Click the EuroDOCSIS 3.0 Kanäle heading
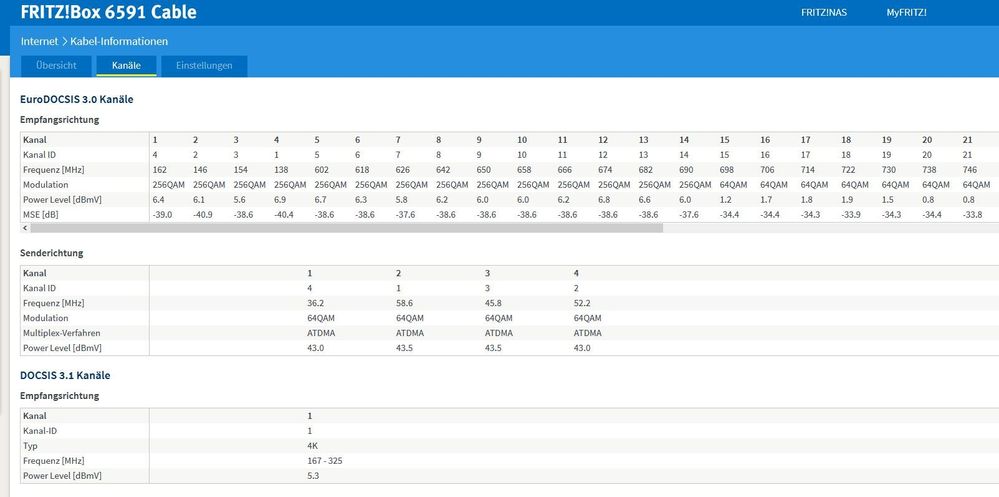Viewport: 999px width, 497px height. pyautogui.click(x=76, y=99)
